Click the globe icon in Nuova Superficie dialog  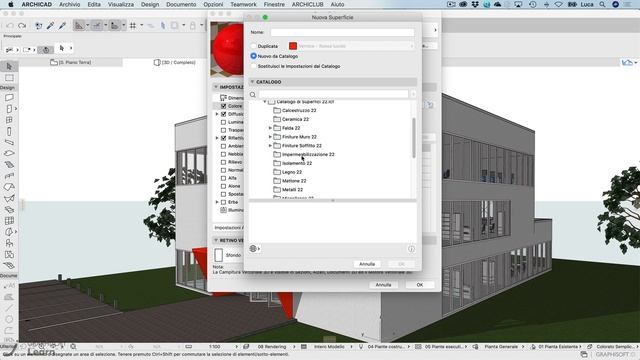(x=253, y=249)
